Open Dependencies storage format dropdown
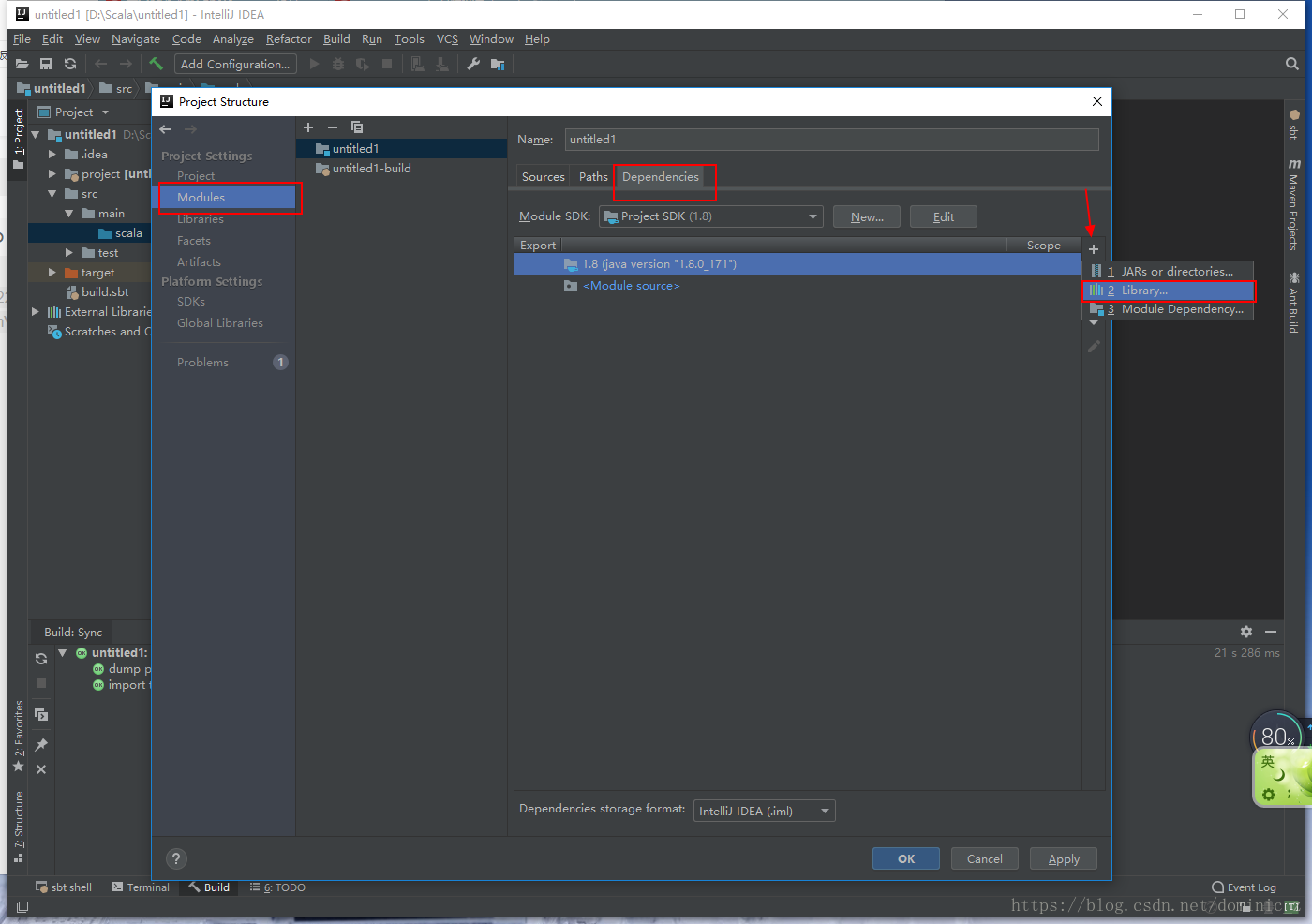1312x924 pixels. pyautogui.click(x=764, y=811)
